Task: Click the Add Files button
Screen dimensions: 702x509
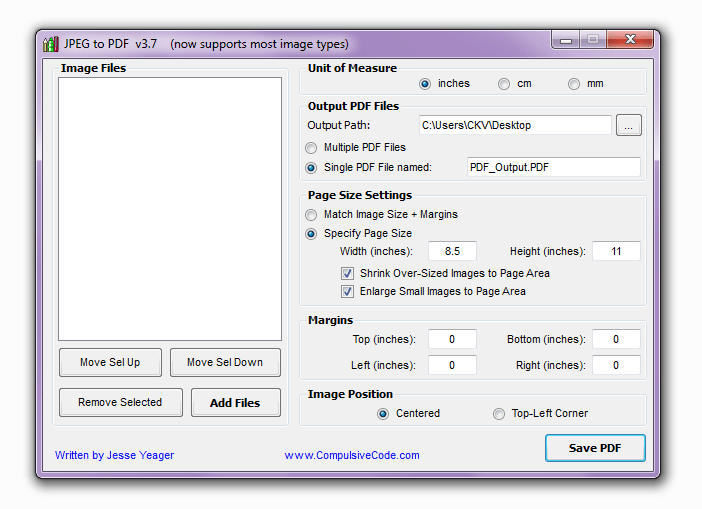Action: (235, 402)
